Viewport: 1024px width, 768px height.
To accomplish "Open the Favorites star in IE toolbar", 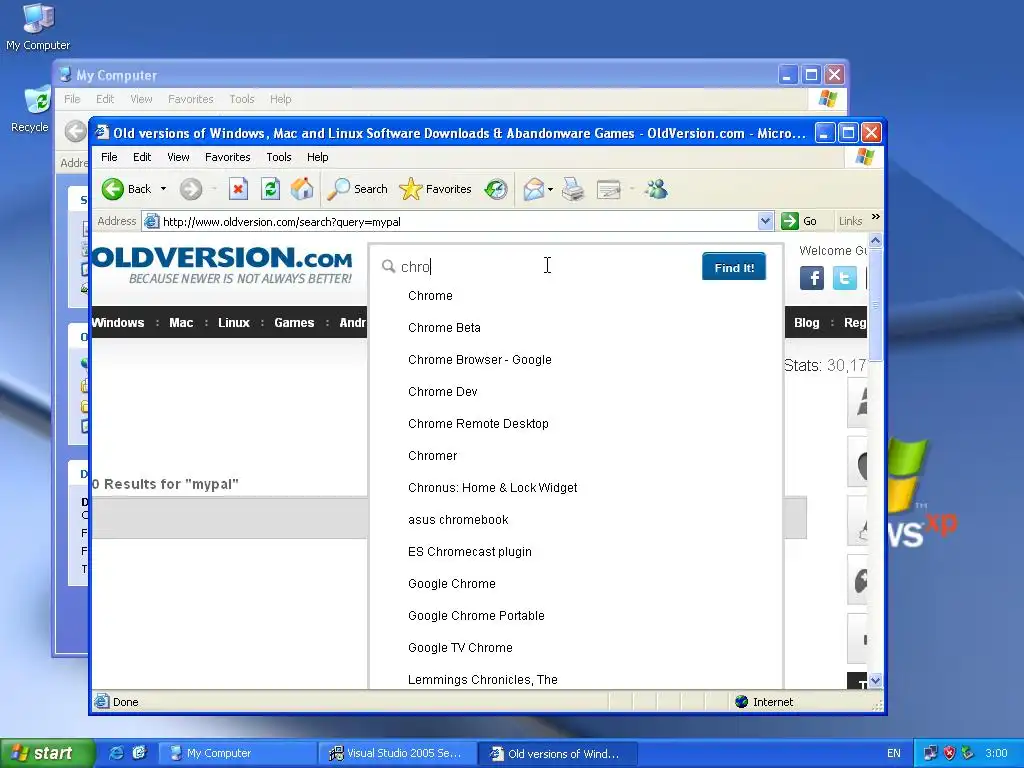I will [435, 189].
